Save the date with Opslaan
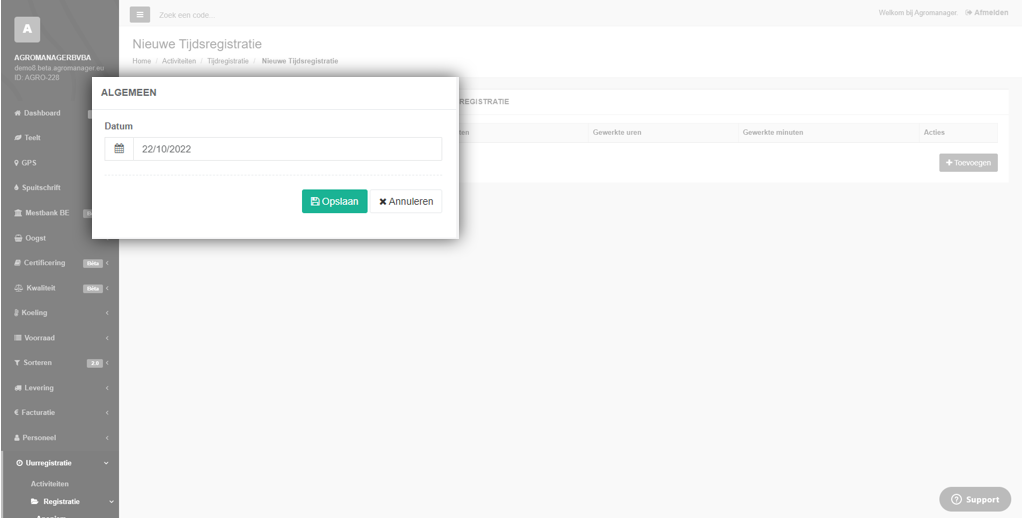 point(335,201)
